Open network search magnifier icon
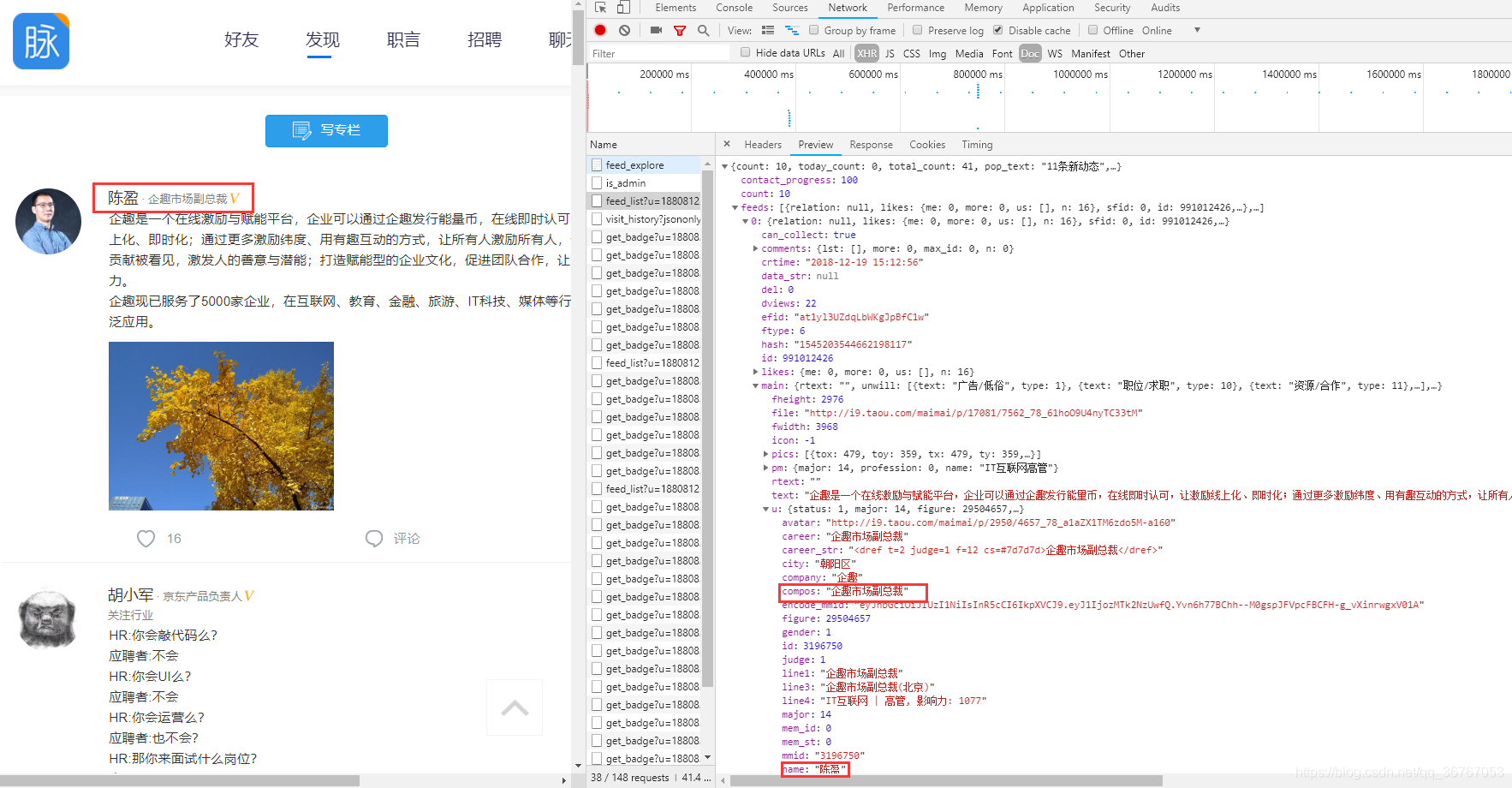1512x788 pixels. pos(704,30)
